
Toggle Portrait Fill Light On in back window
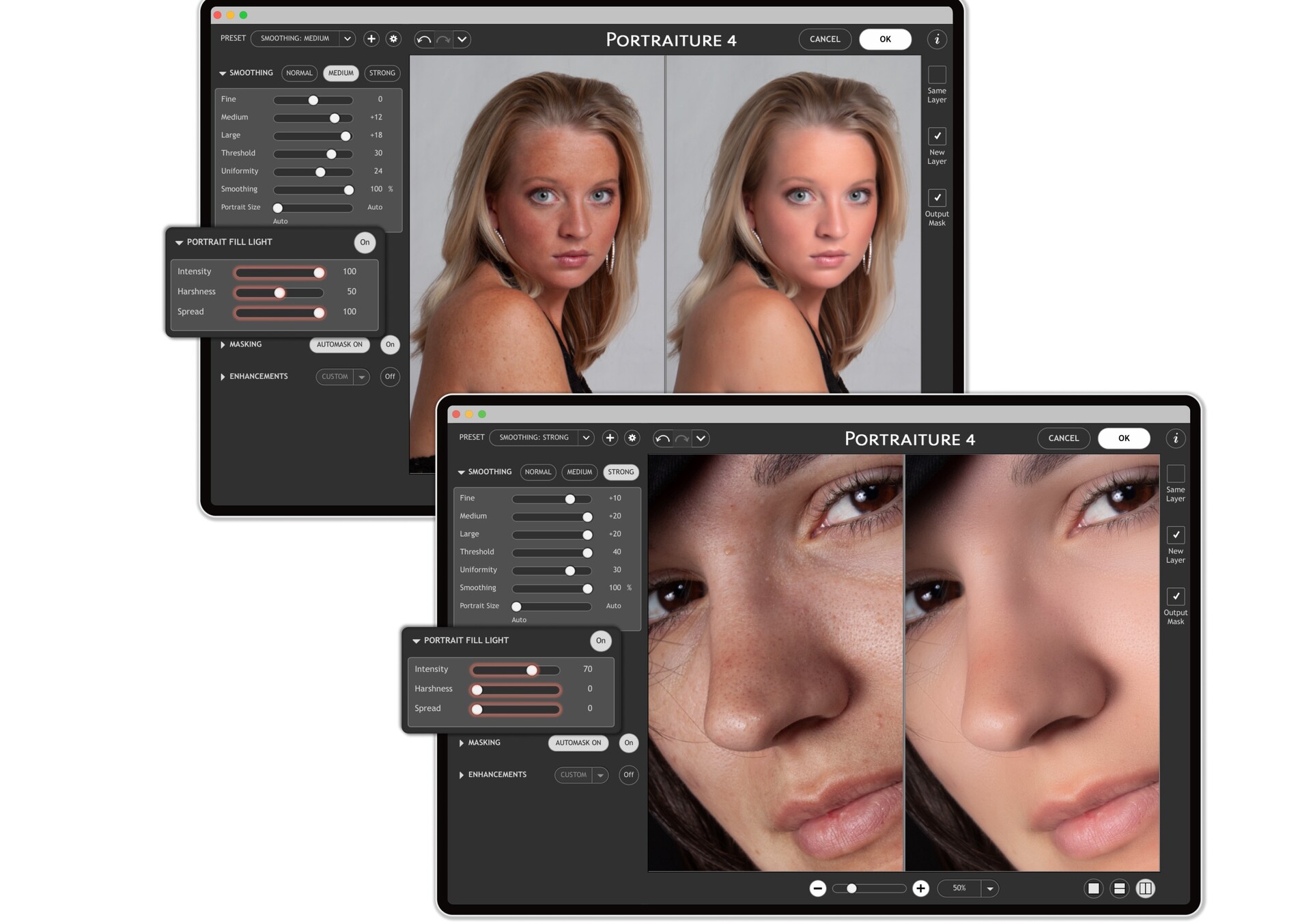click(x=365, y=242)
